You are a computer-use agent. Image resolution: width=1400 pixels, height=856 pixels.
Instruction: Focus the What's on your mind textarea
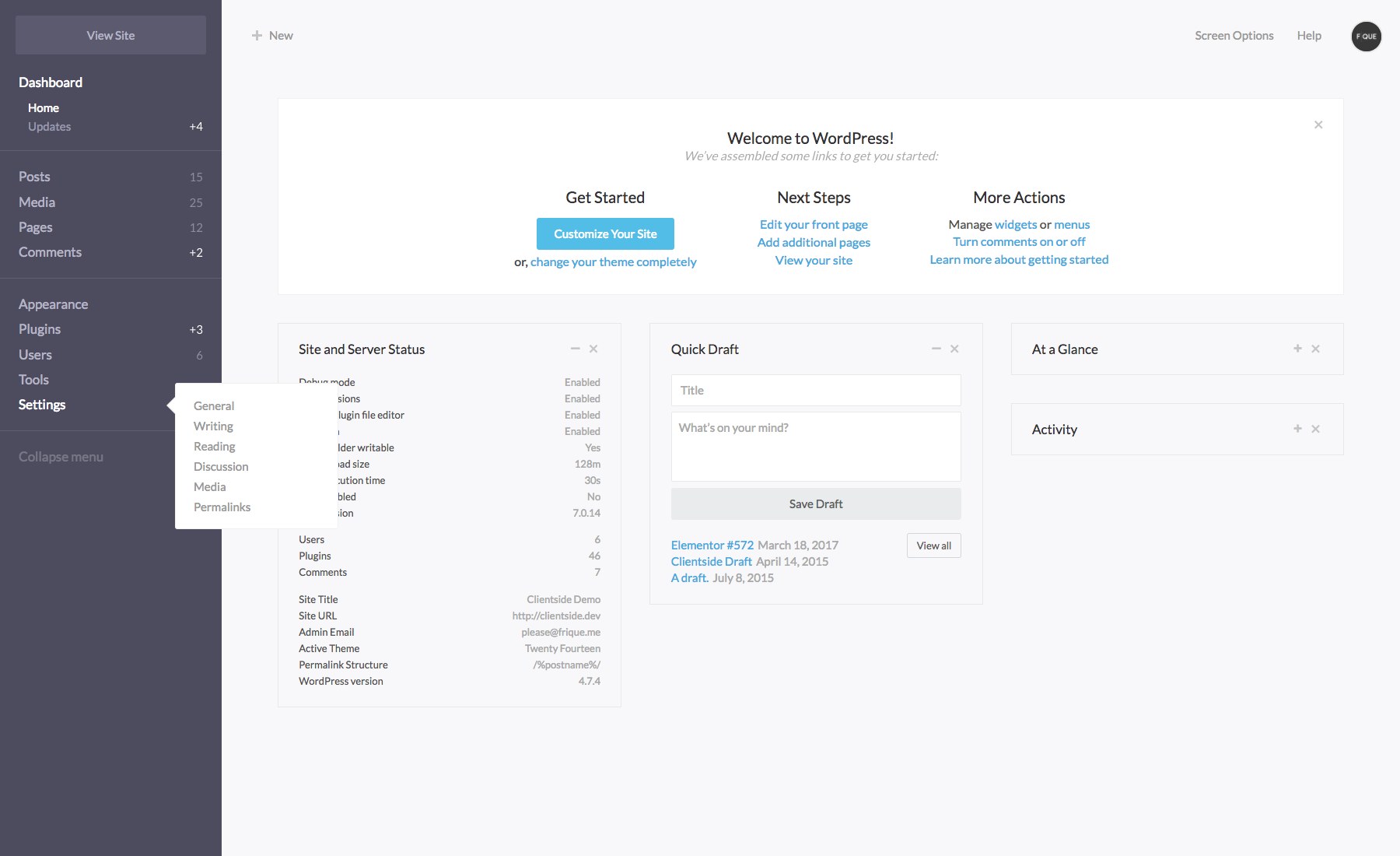point(816,447)
